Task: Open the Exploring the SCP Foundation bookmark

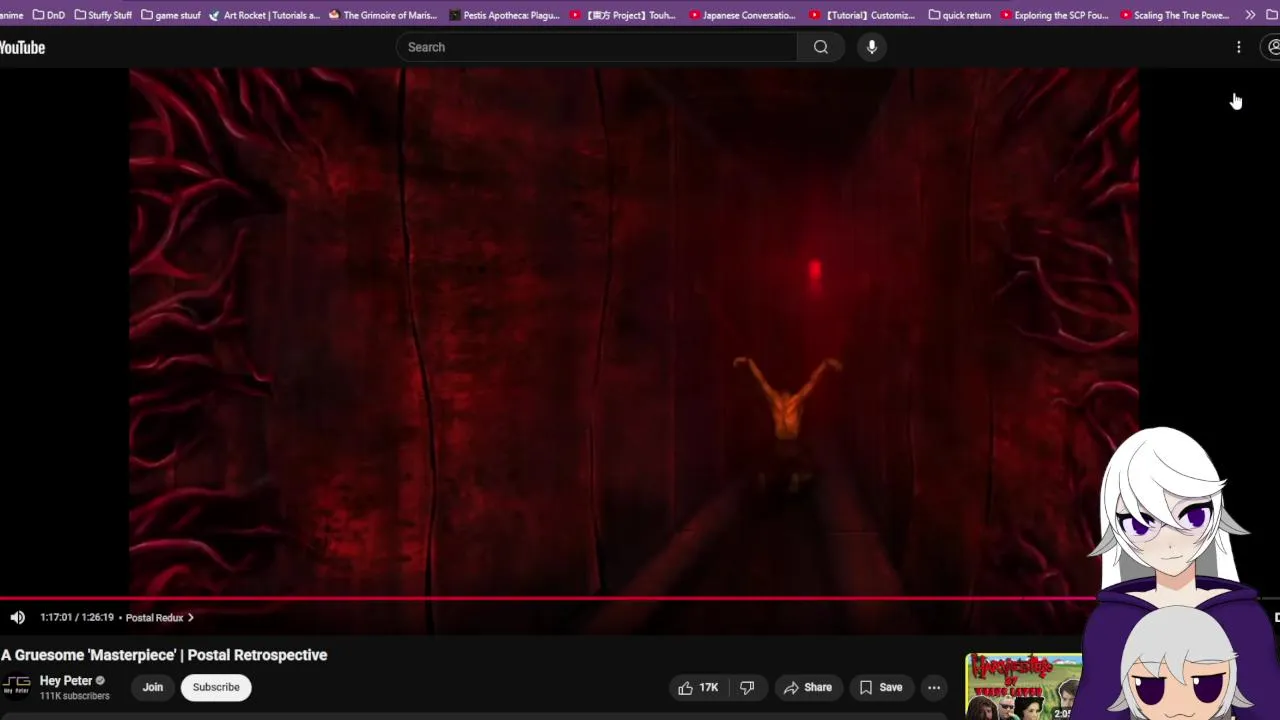Action: 1054,15
